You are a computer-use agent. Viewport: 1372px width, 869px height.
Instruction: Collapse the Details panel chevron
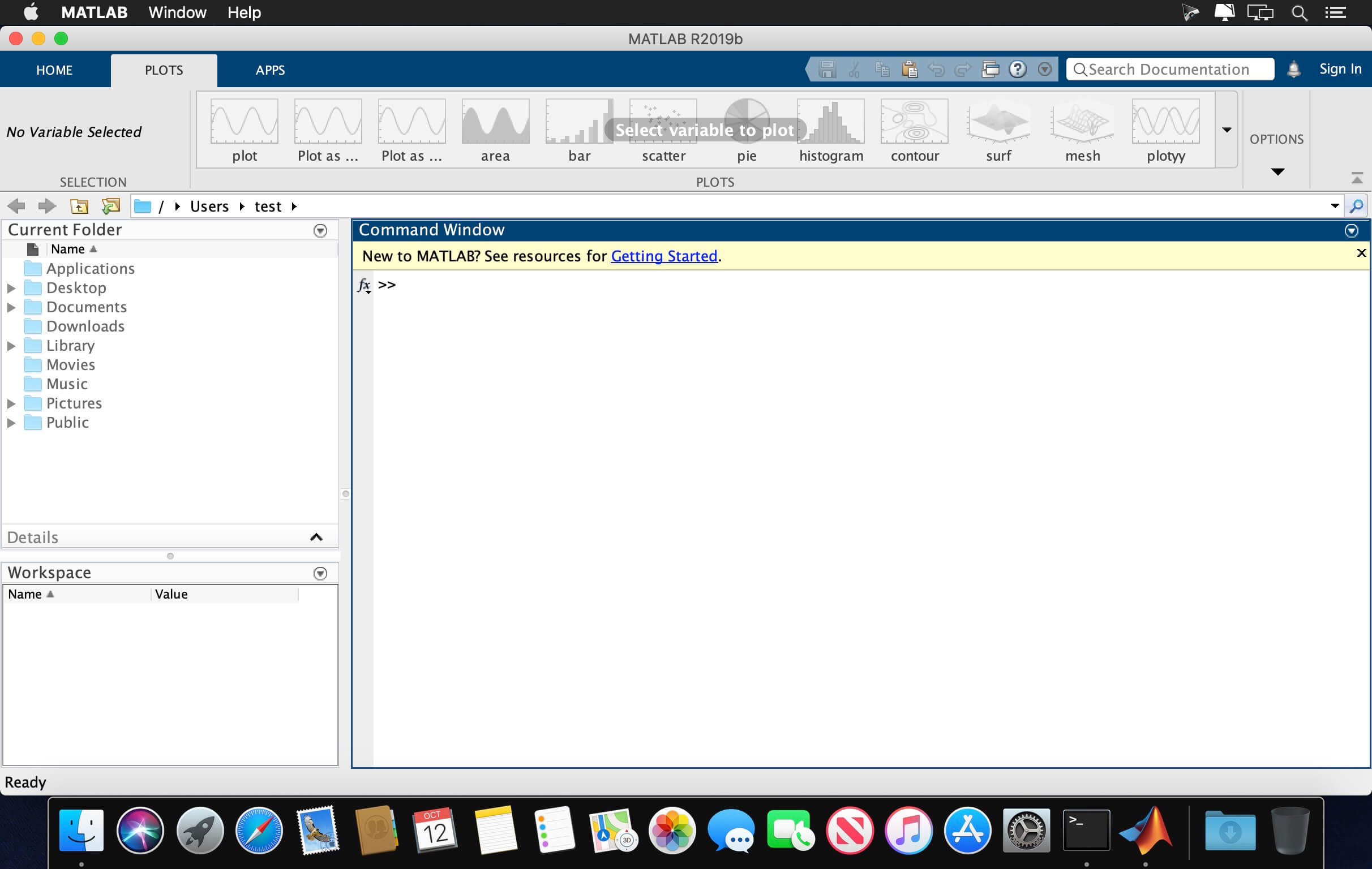point(316,537)
